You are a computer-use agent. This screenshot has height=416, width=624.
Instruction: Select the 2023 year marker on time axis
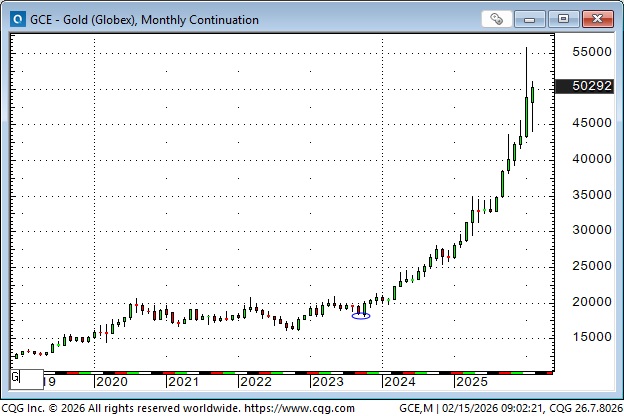pos(327,381)
